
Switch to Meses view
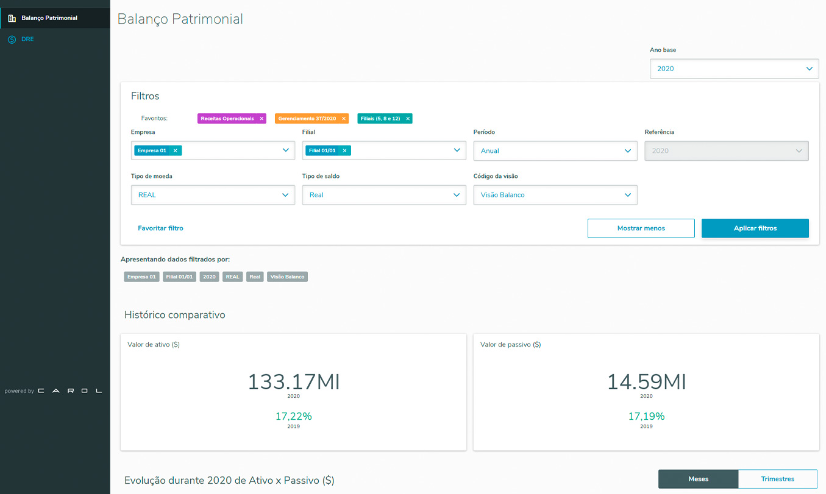coord(698,479)
